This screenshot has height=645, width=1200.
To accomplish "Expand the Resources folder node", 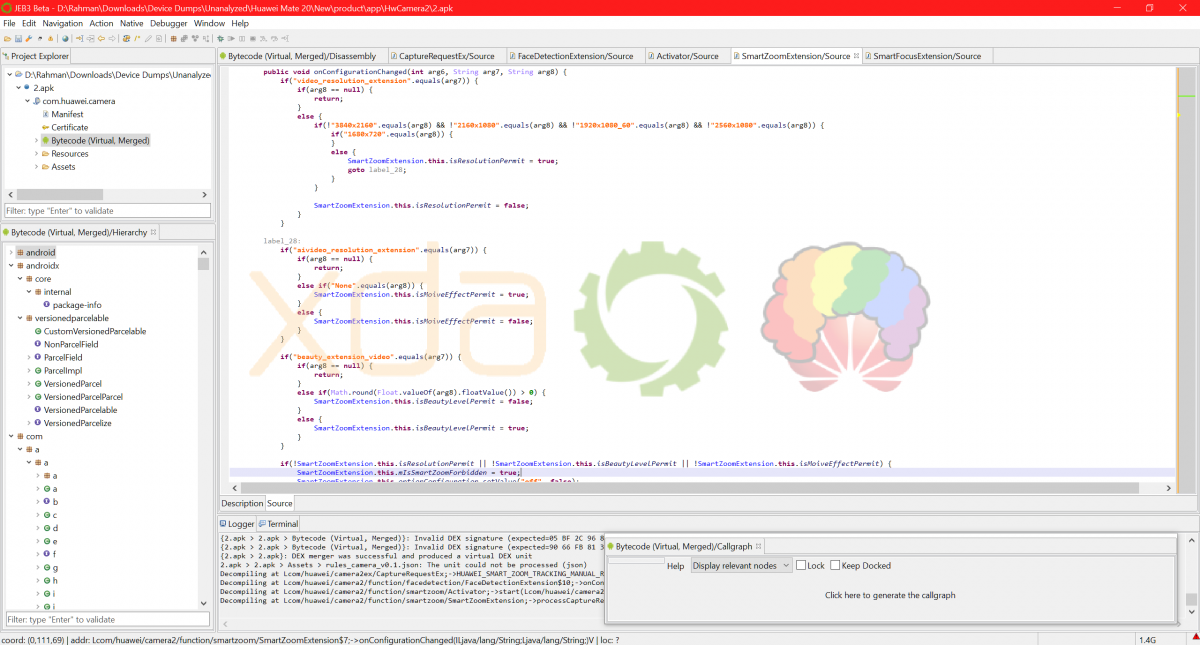I will tap(35, 153).
